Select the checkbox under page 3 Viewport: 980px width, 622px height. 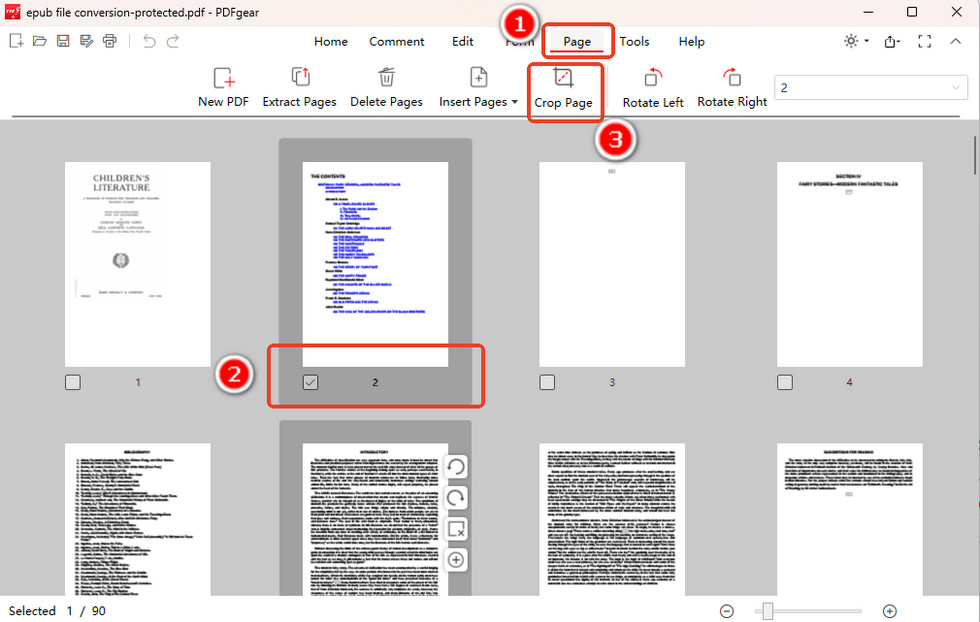(x=547, y=381)
